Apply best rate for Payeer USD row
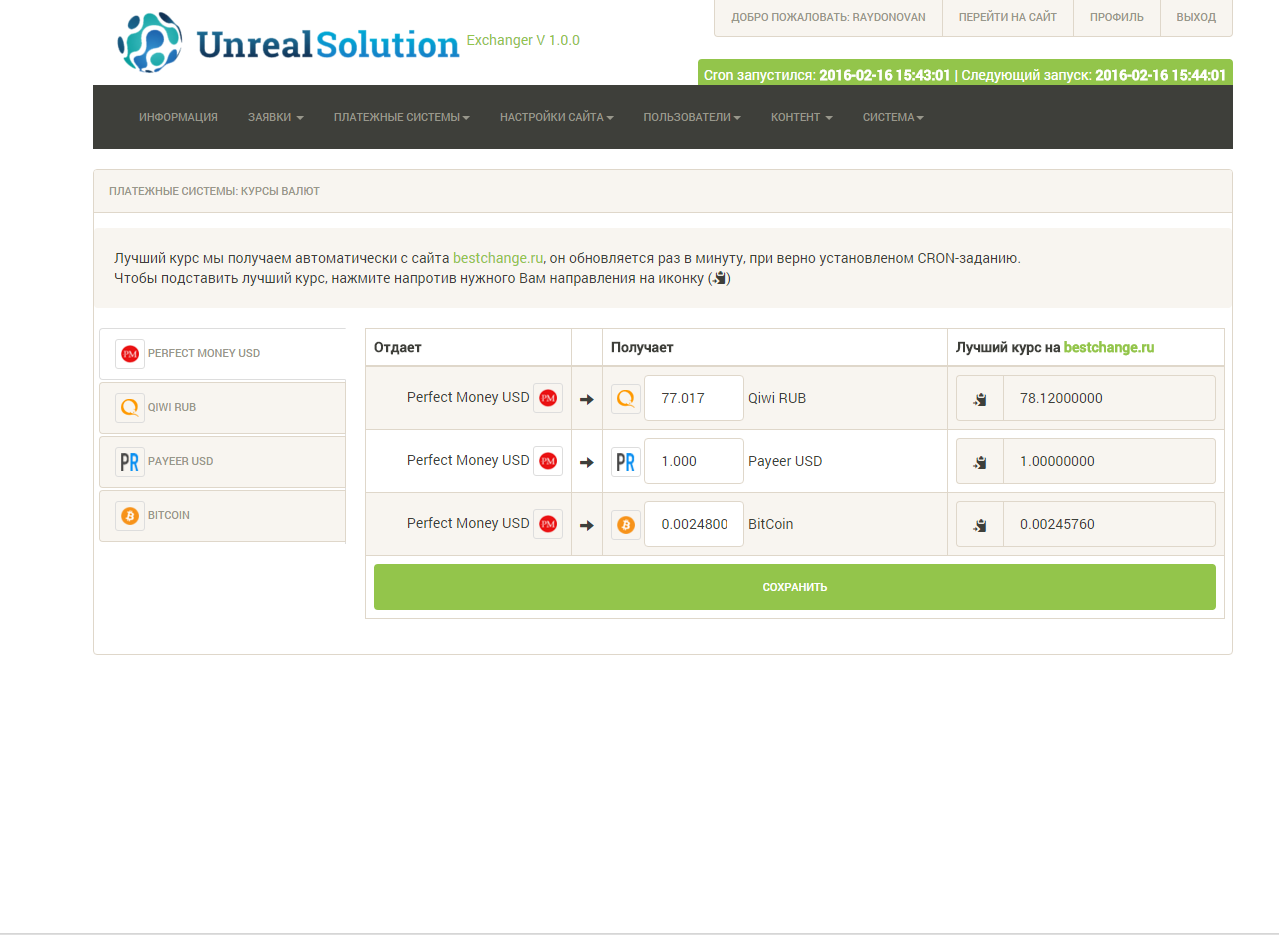 tap(980, 461)
